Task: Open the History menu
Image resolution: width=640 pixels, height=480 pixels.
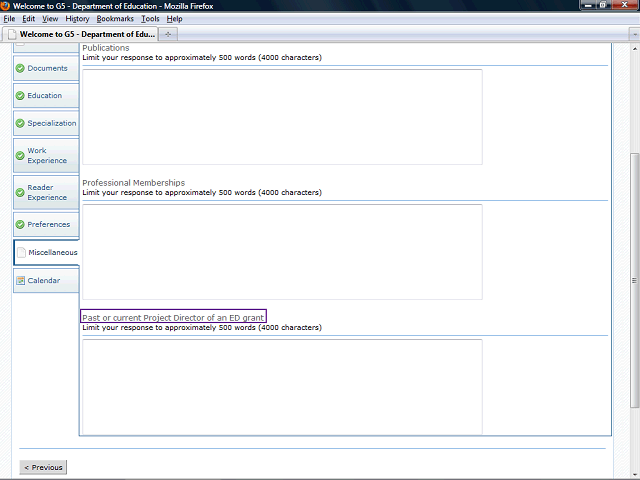Action: coord(77,19)
